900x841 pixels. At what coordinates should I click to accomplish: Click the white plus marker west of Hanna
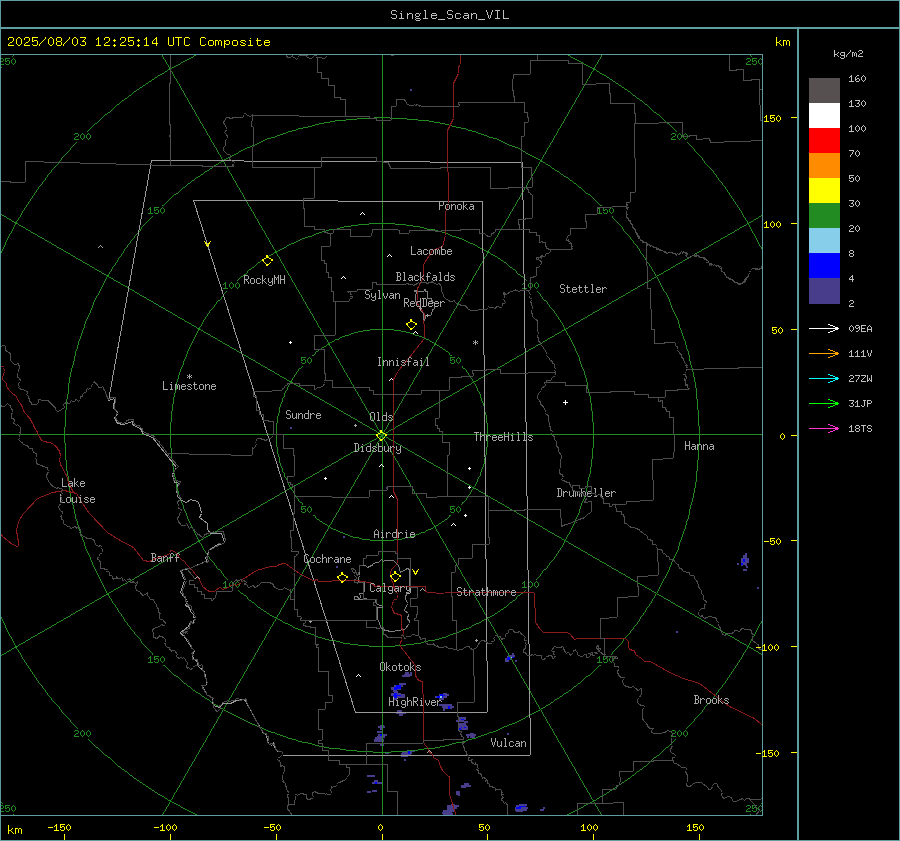[565, 402]
